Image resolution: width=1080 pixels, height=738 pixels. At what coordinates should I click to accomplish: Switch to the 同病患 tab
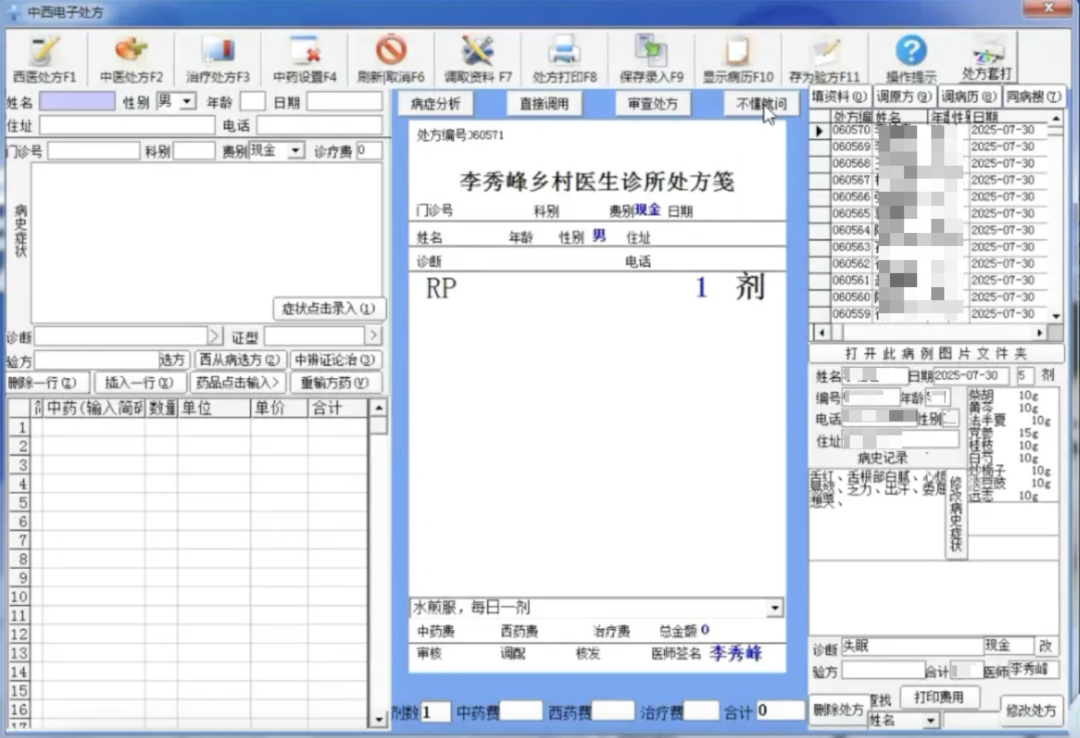coord(1033,96)
